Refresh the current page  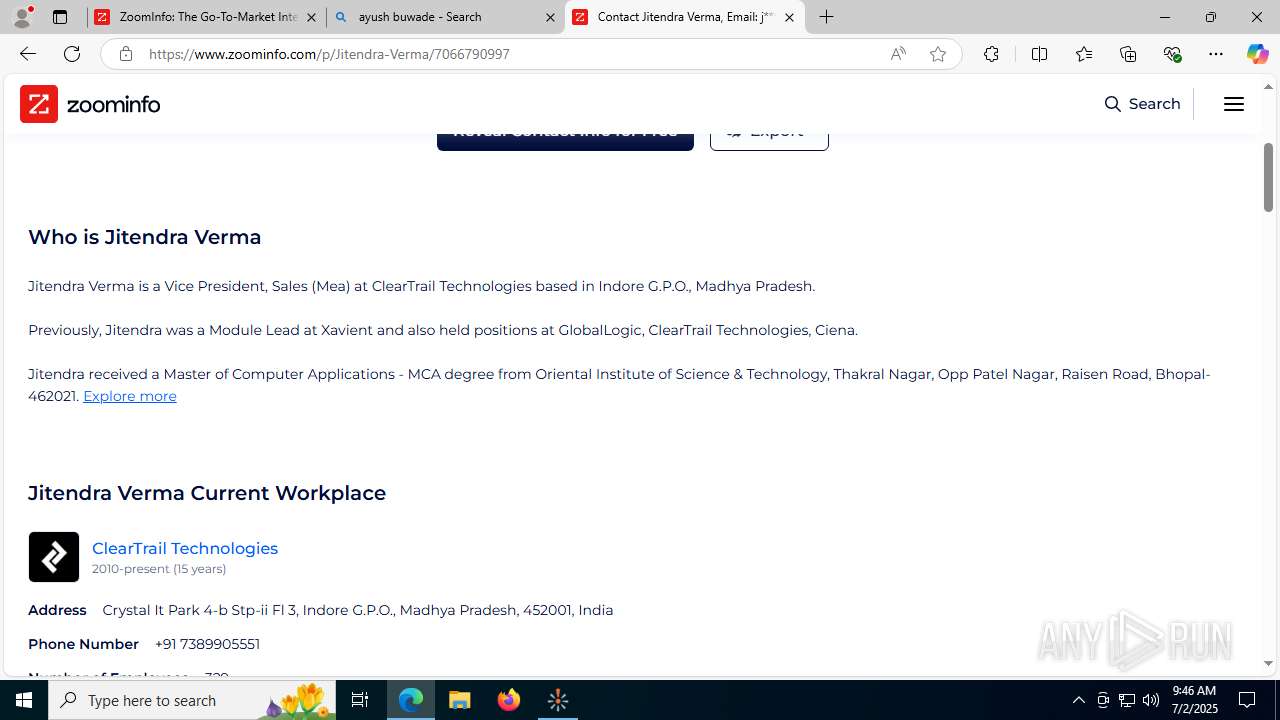click(x=72, y=54)
